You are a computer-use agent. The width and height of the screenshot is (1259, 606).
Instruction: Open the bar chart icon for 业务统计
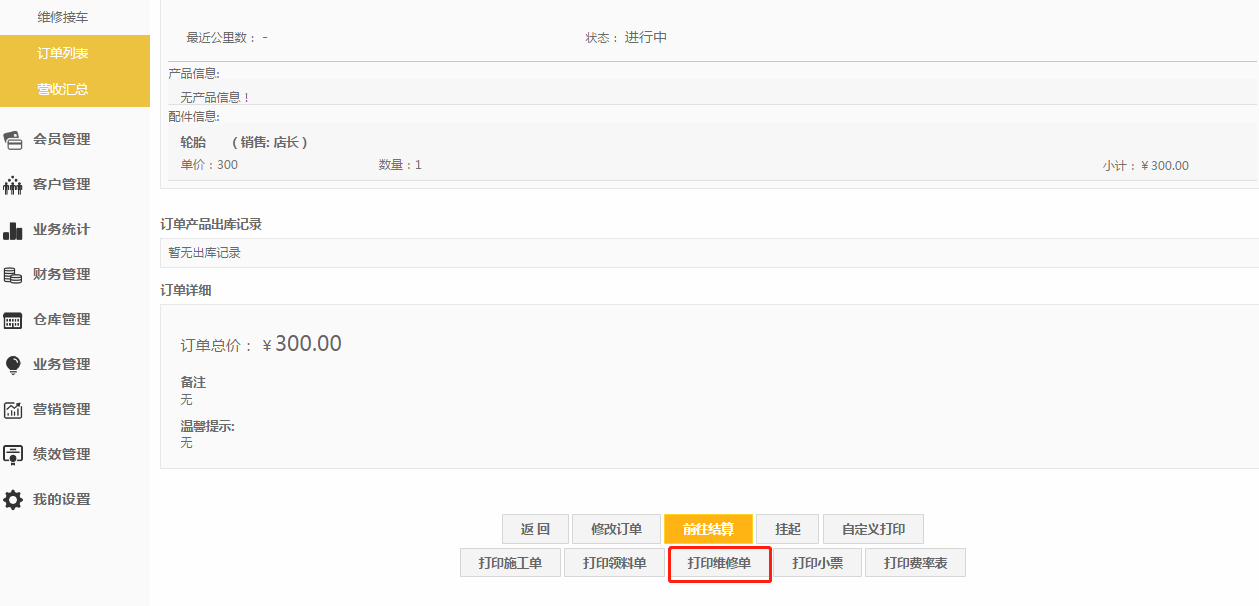point(13,230)
